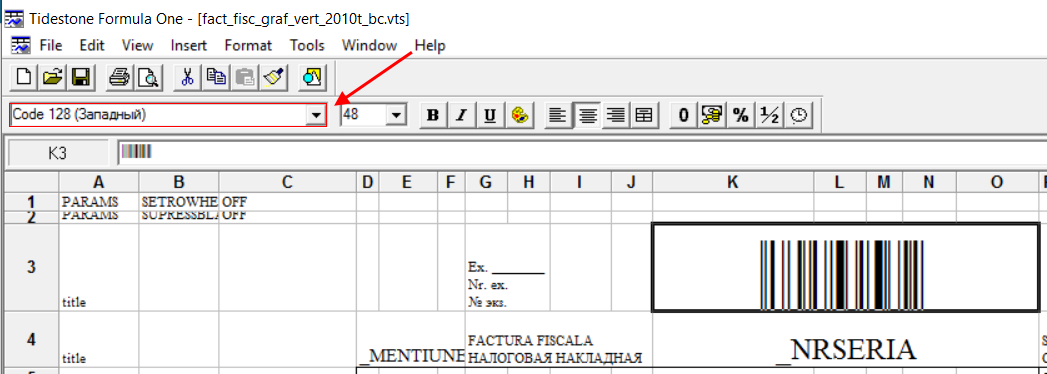Click cell C1 containing OFF

[287, 201]
